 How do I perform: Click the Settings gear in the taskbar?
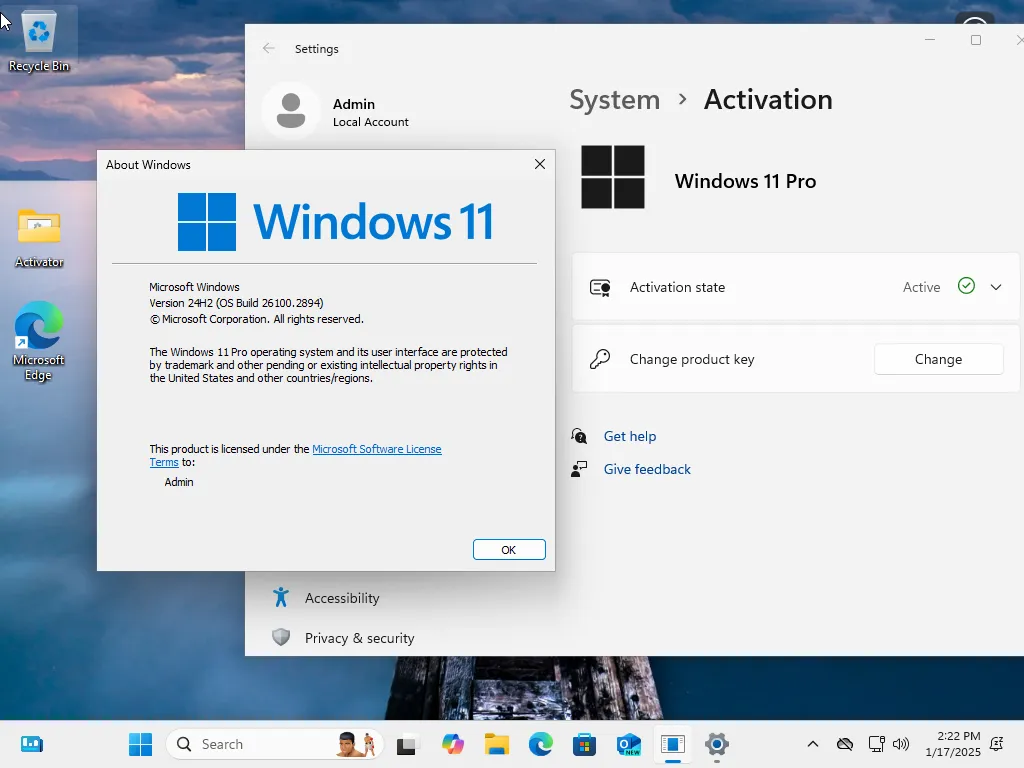pos(716,744)
